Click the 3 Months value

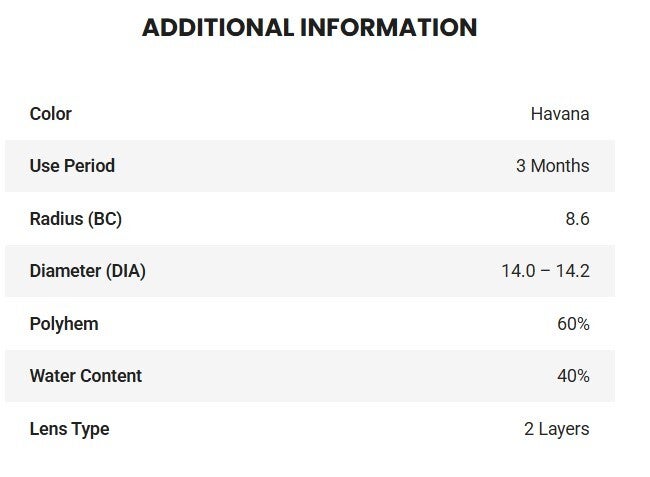(x=553, y=166)
